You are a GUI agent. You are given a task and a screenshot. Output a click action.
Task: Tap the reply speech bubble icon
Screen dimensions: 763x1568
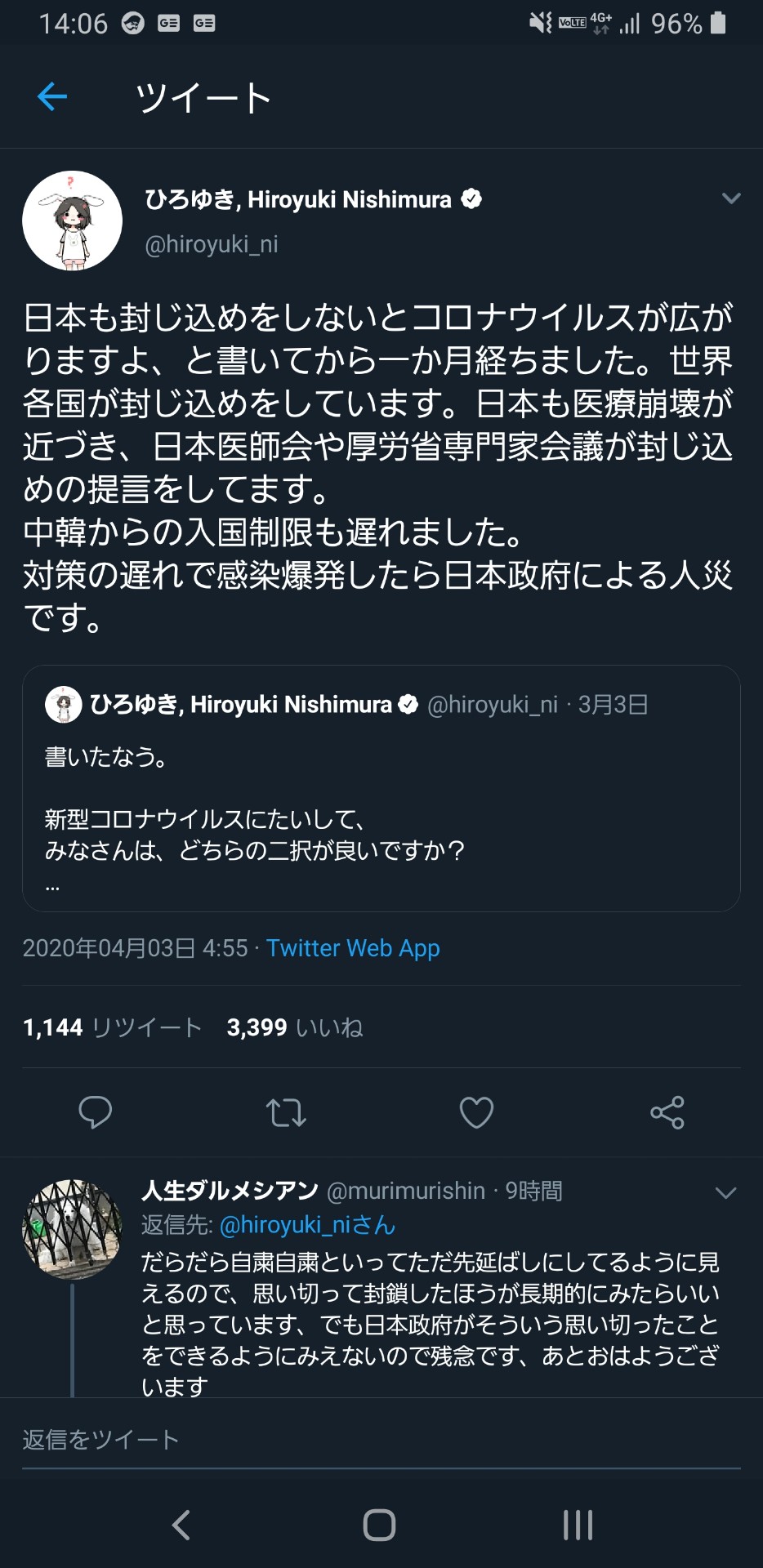click(95, 1112)
